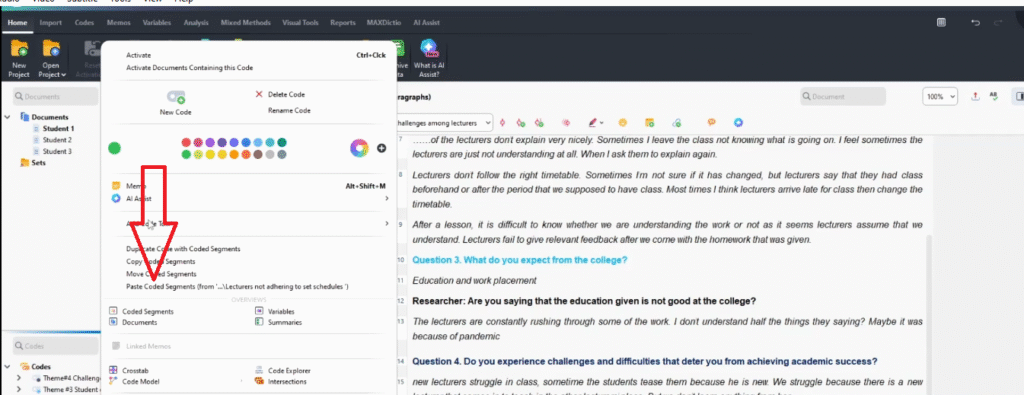Choose Rename Code in context menu

(289, 110)
